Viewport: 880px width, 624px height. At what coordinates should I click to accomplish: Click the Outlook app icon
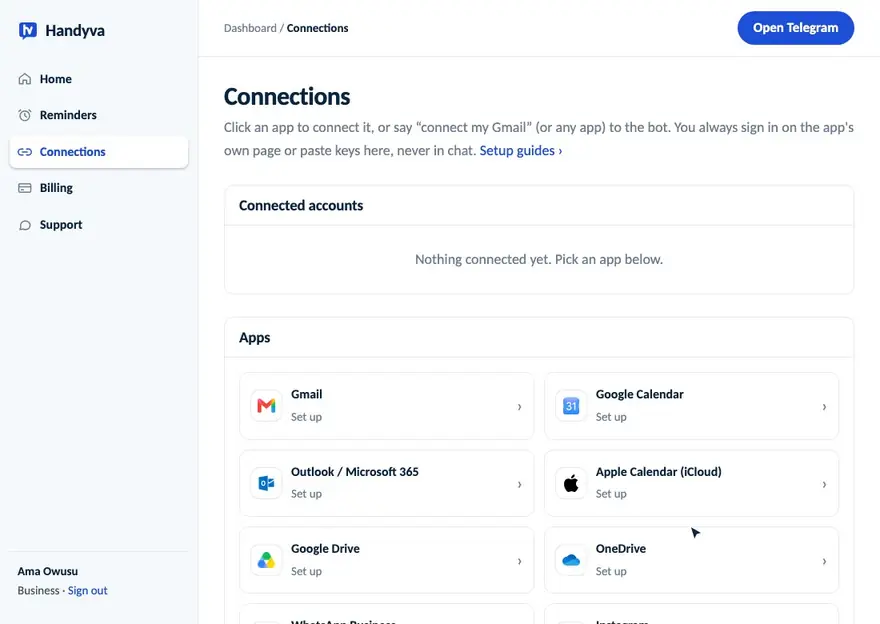pyautogui.click(x=266, y=483)
